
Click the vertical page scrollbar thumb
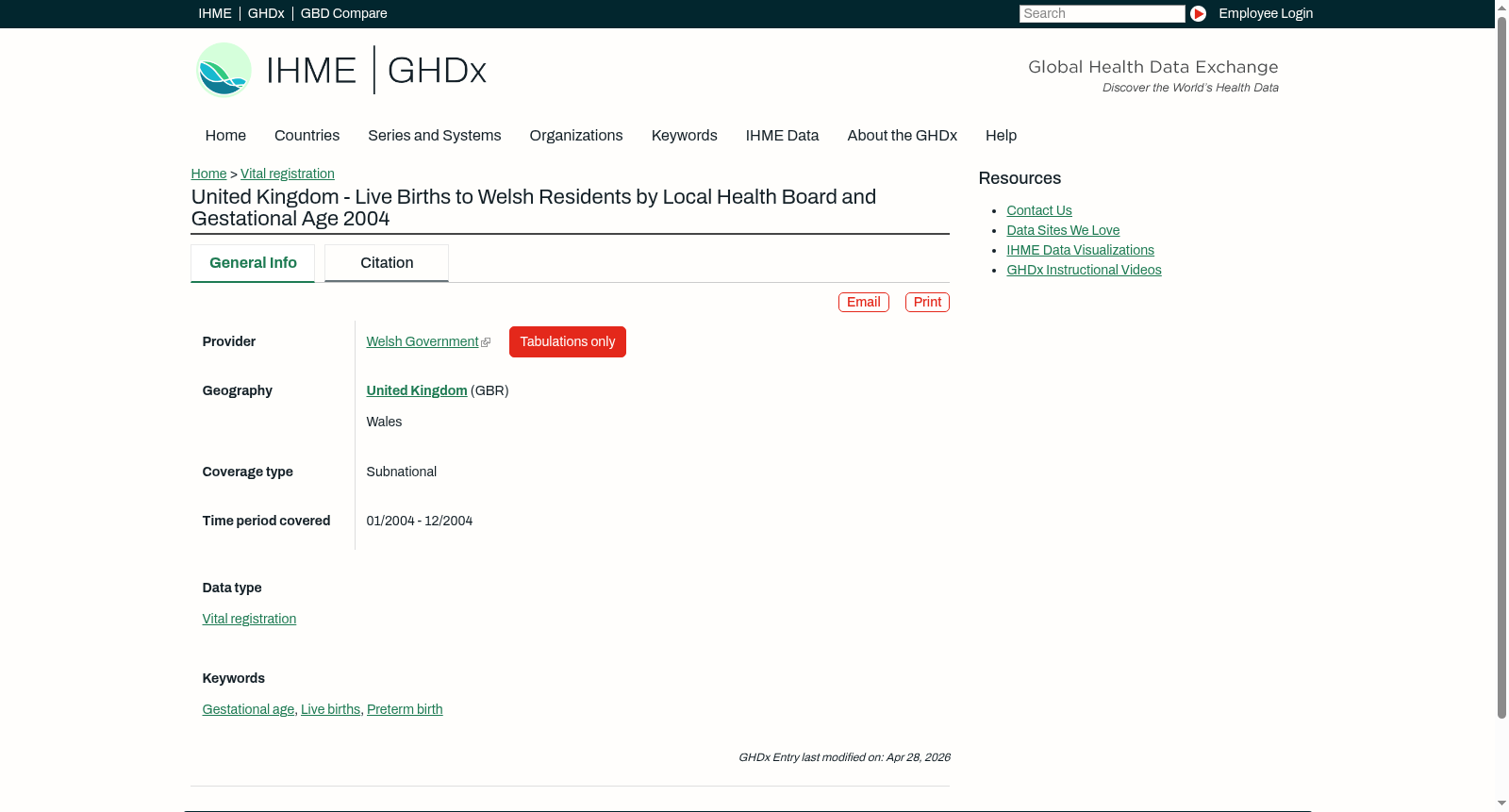1501,368
